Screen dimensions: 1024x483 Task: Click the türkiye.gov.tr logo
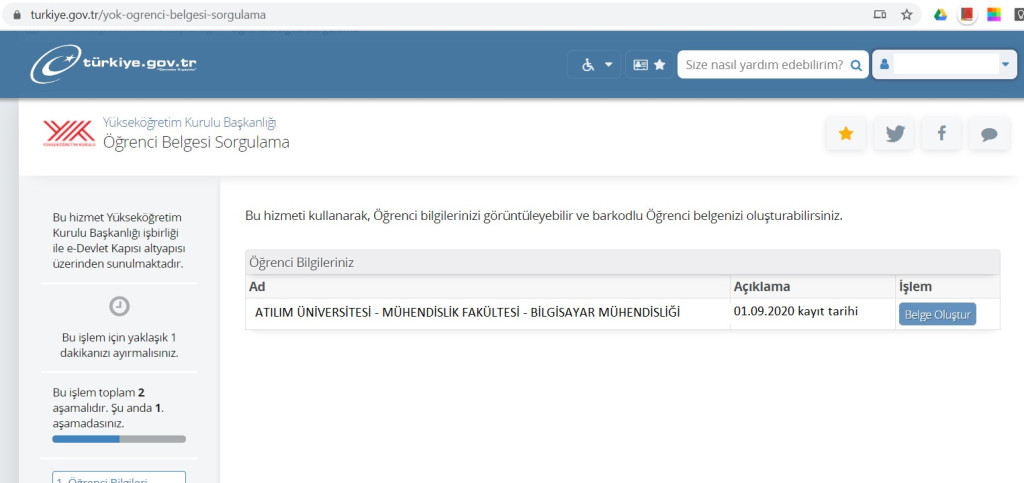(x=113, y=64)
